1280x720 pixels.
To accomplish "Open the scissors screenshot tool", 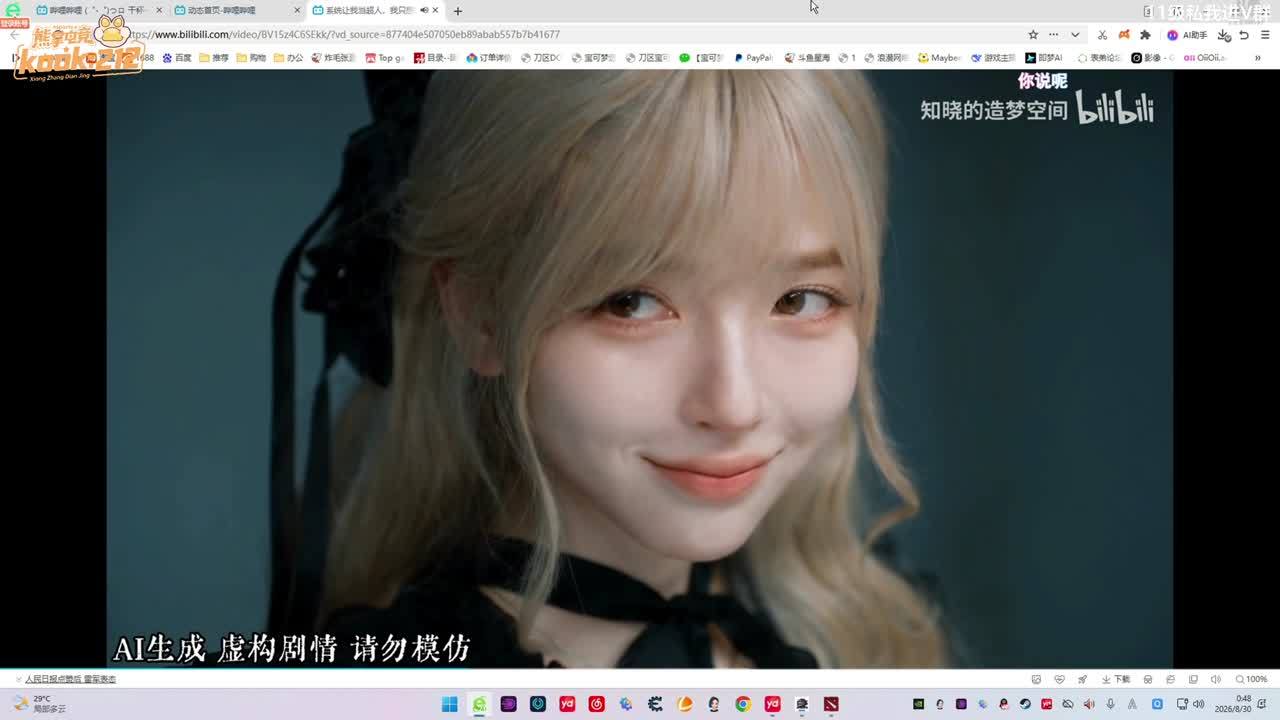I will [x=1102, y=34].
